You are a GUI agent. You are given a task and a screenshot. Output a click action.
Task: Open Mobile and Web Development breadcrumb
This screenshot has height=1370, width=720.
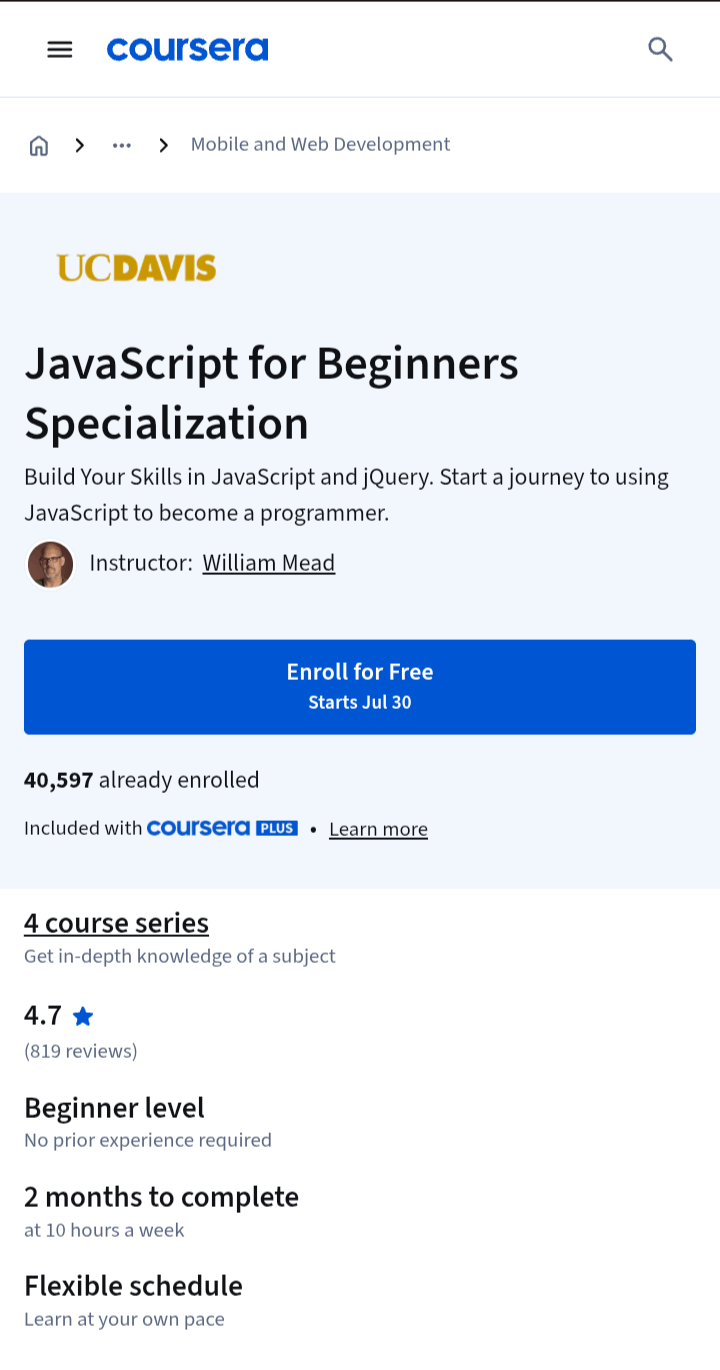[x=320, y=144]
